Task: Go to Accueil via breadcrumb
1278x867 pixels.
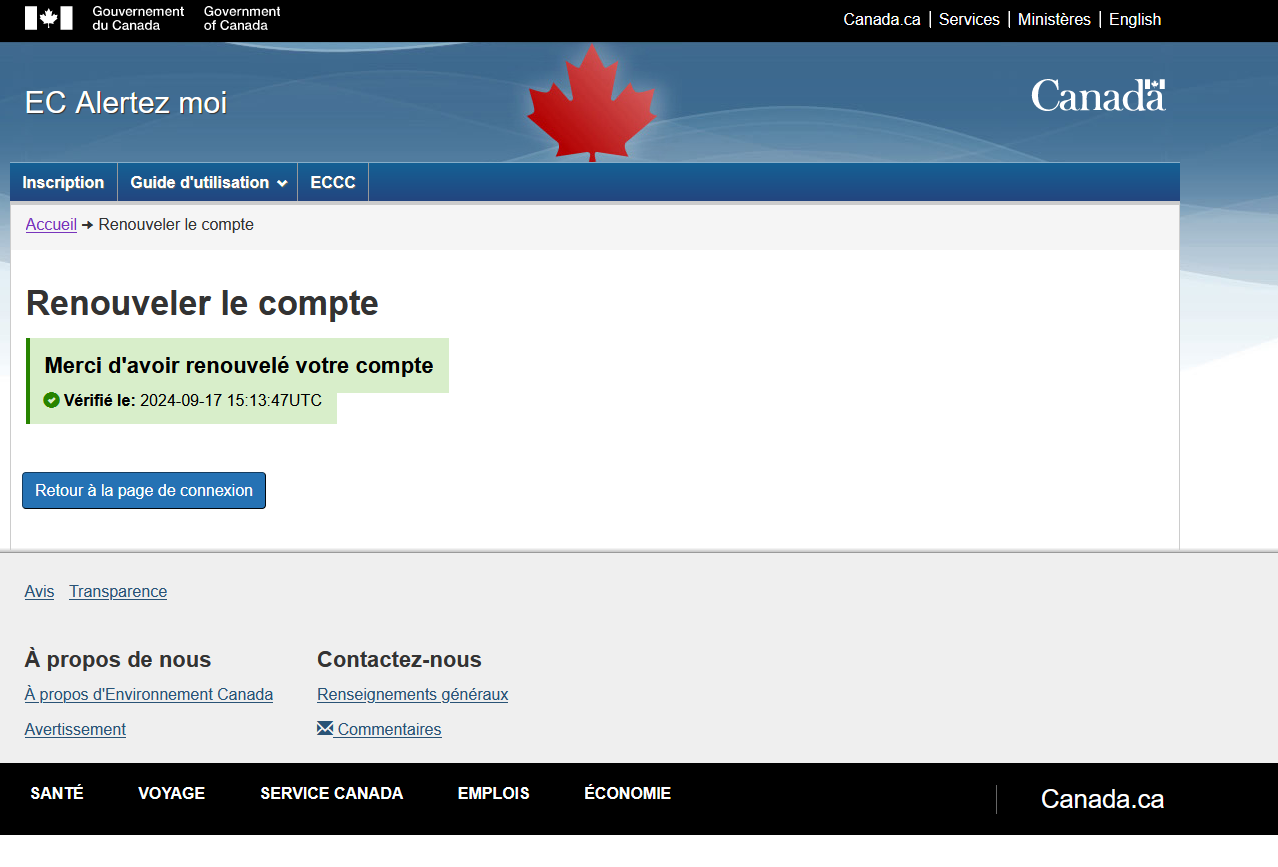Action: (x=51, y=225)
